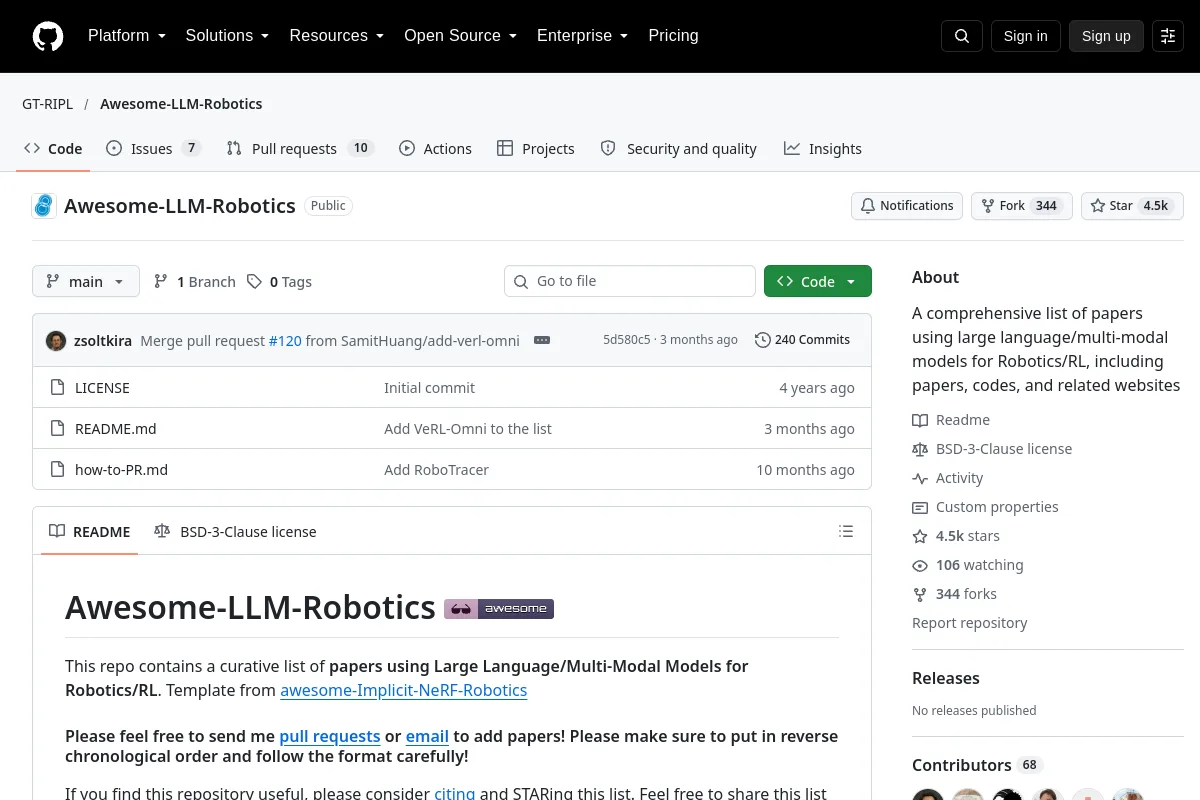Screen dimensions: 1200x800
Task: Switch to the Pull requests tab
Action: [300, 149]
